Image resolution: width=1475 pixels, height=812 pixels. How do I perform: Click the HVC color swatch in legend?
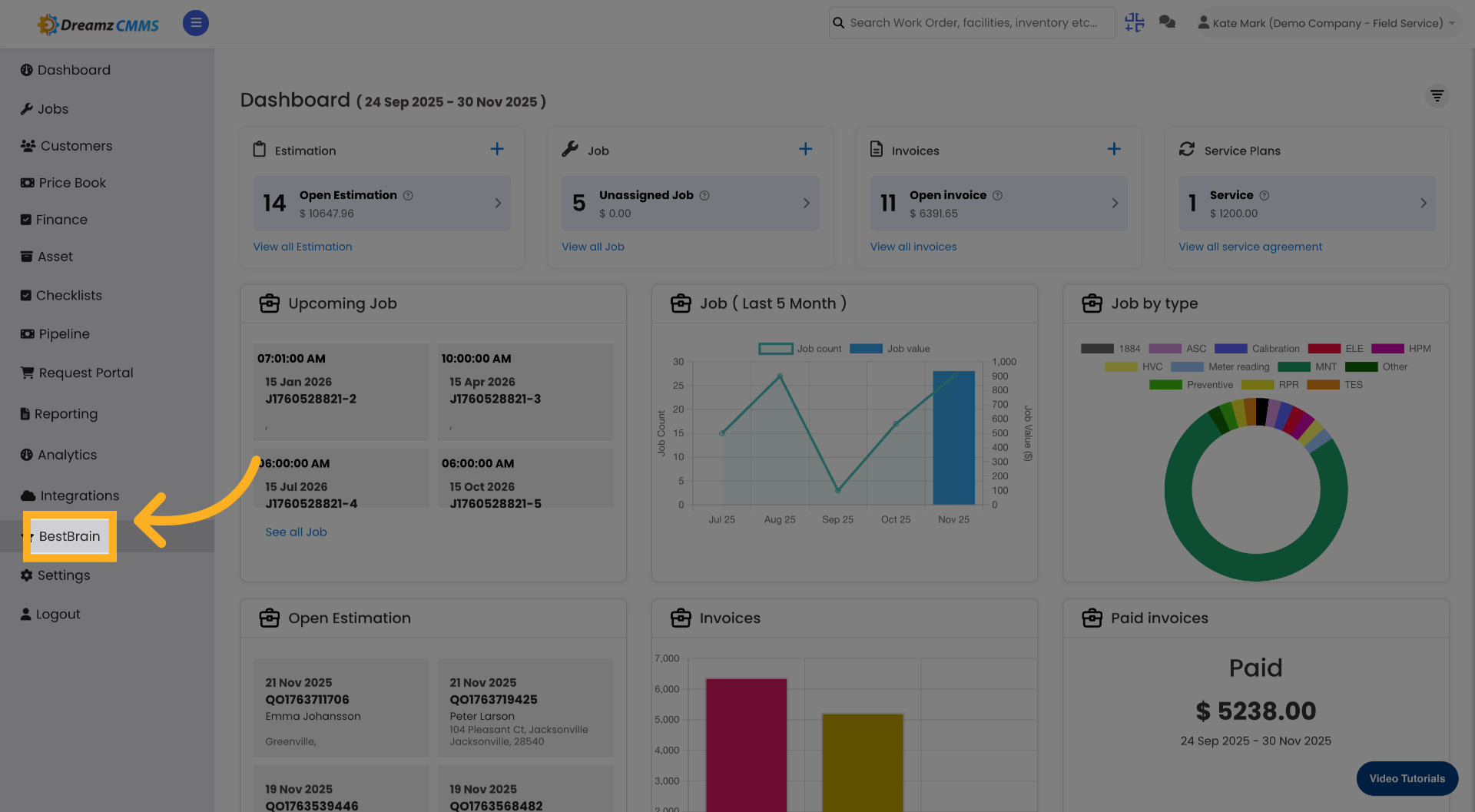pyautogui.click(x=1121, y=367)
